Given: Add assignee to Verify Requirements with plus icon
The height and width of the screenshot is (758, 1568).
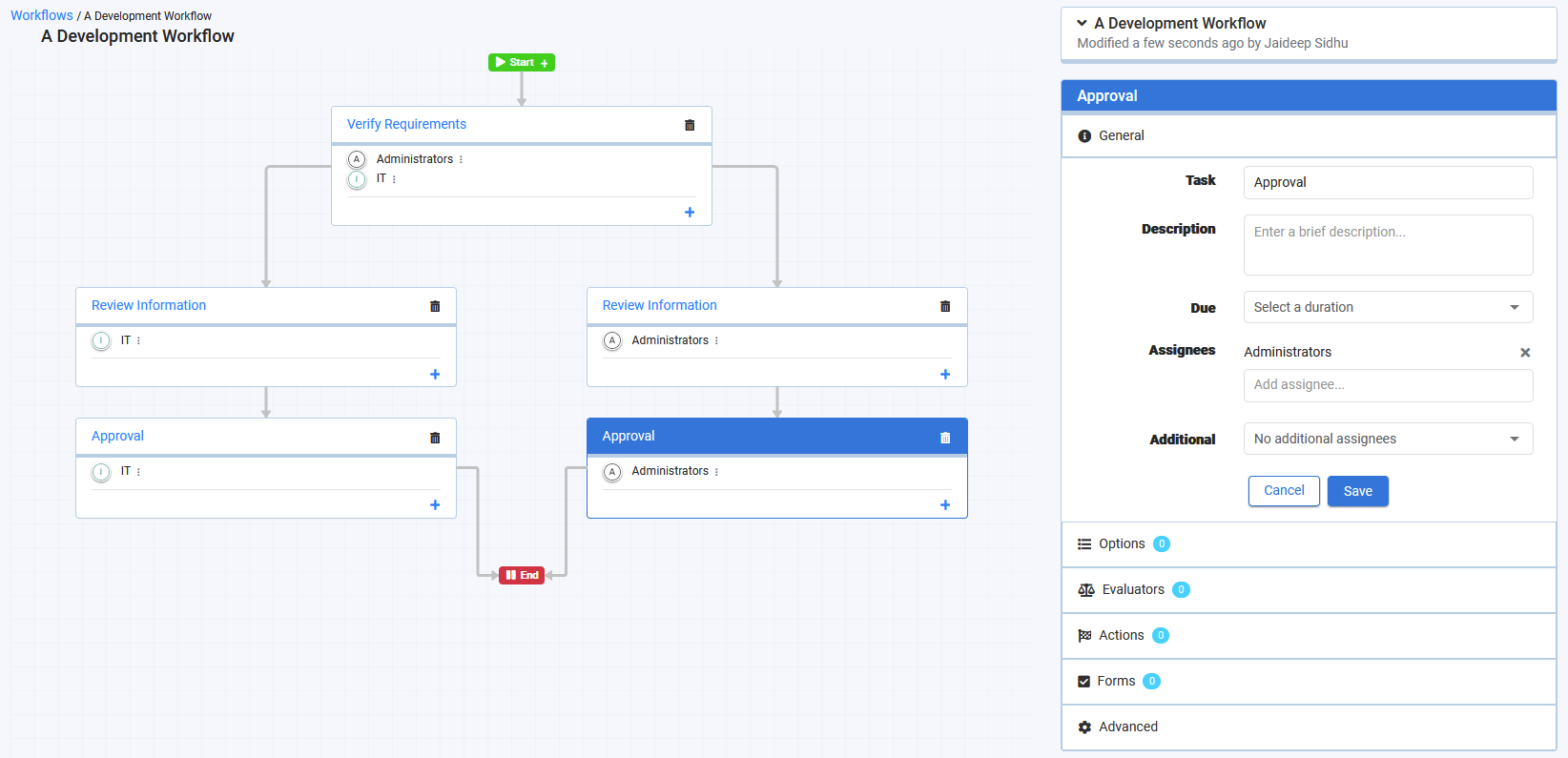Looking at the screenshot, I should point(690,213).
